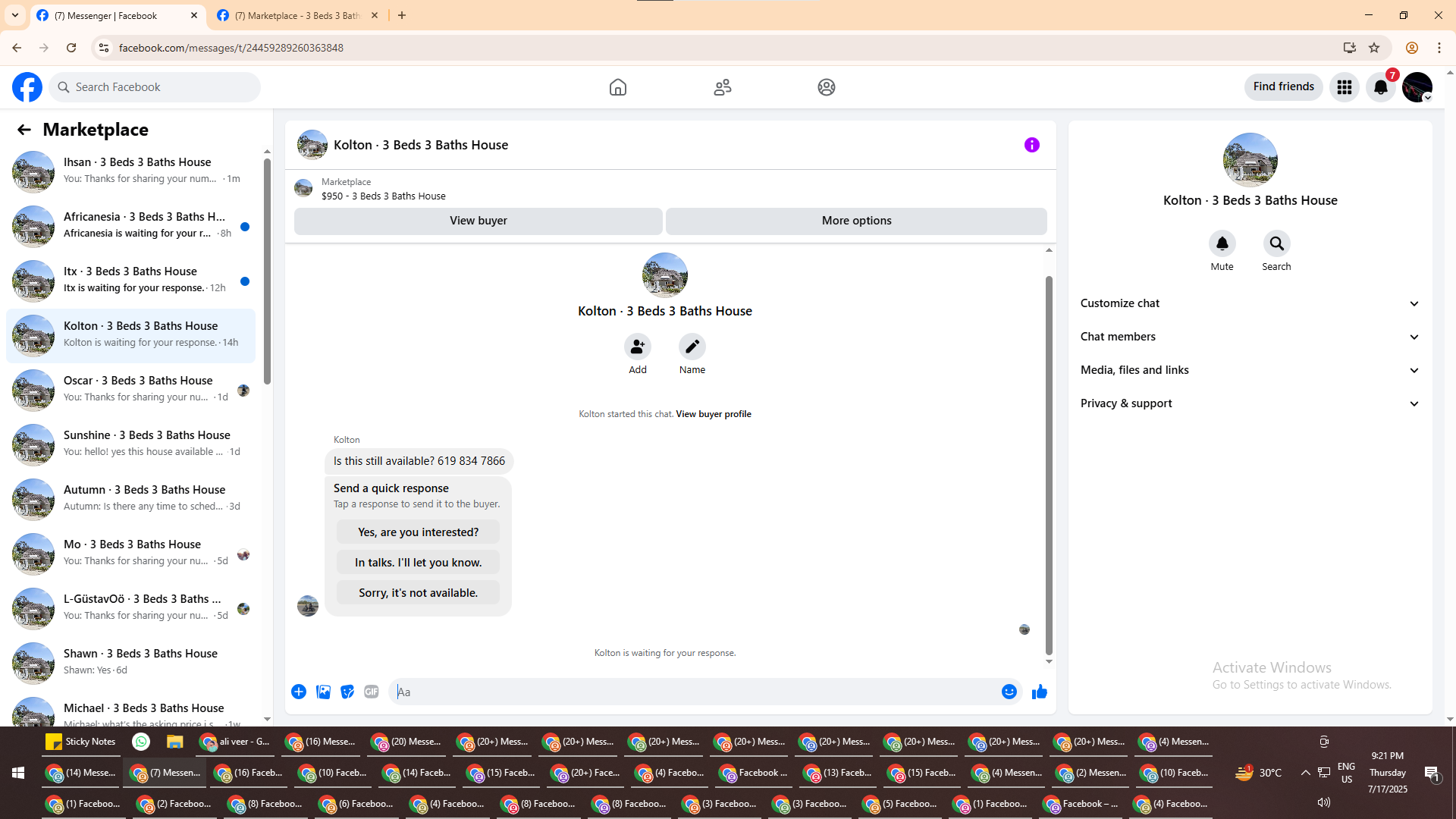This screenshot has height=819, width=1456.
Task: Expand Media, files and links section
Action: point(1250,370)
